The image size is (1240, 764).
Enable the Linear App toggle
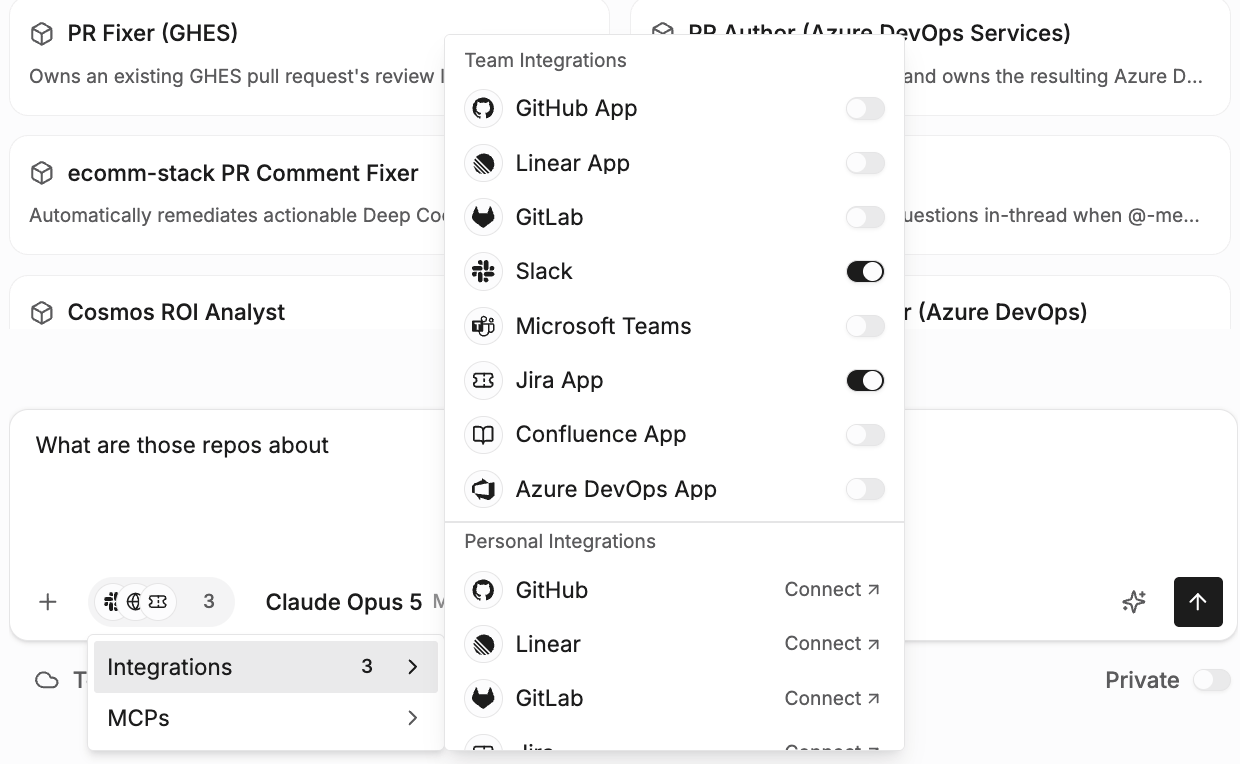click(x=865, y=163)
